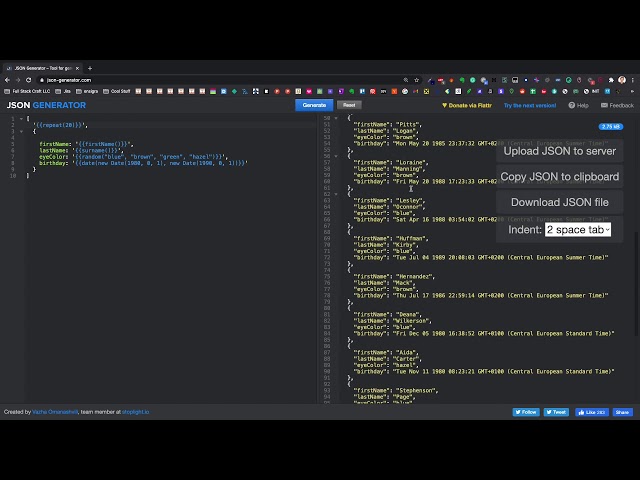Upload JSON to server
This screenshot has height=480, width=640.
(x=559, y=151)
